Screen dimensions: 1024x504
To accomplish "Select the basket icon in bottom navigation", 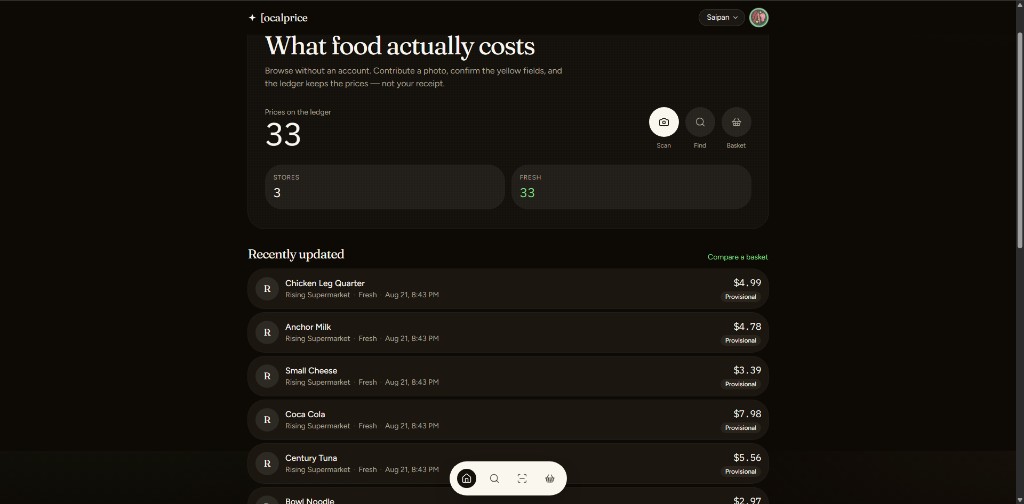I will [550, 479].
